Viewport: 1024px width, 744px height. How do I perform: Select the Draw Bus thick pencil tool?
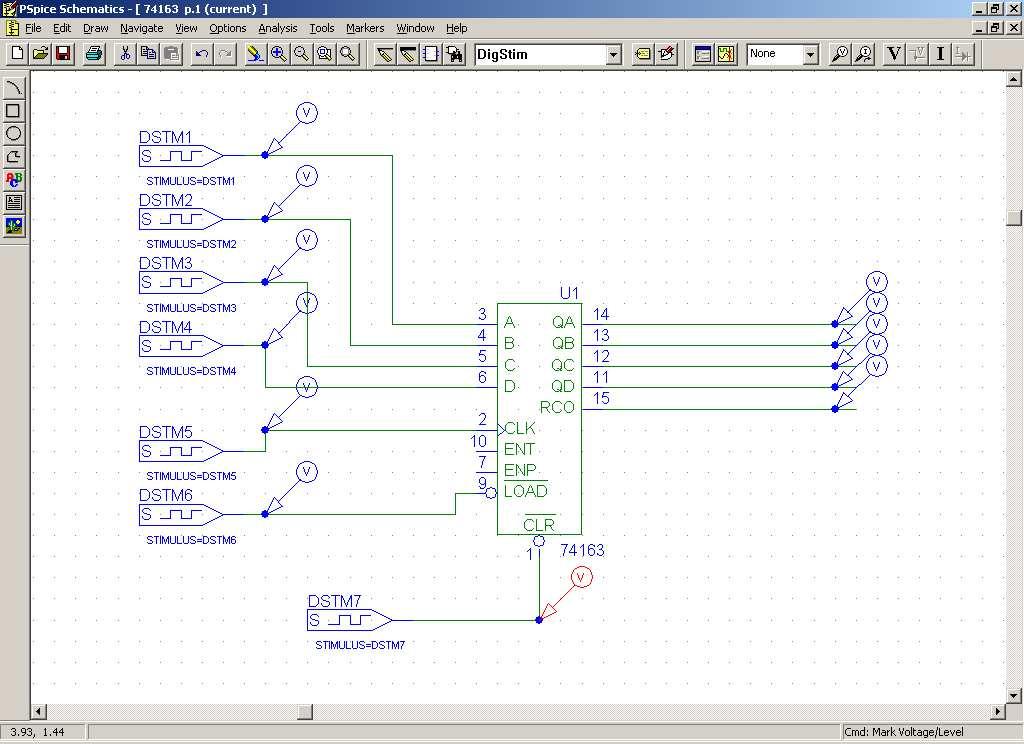408,54
